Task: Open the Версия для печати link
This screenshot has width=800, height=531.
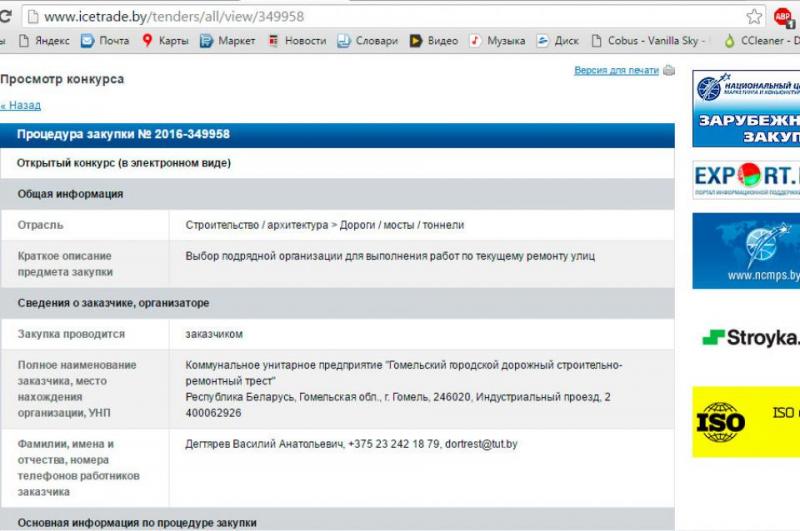Action: 616,70
